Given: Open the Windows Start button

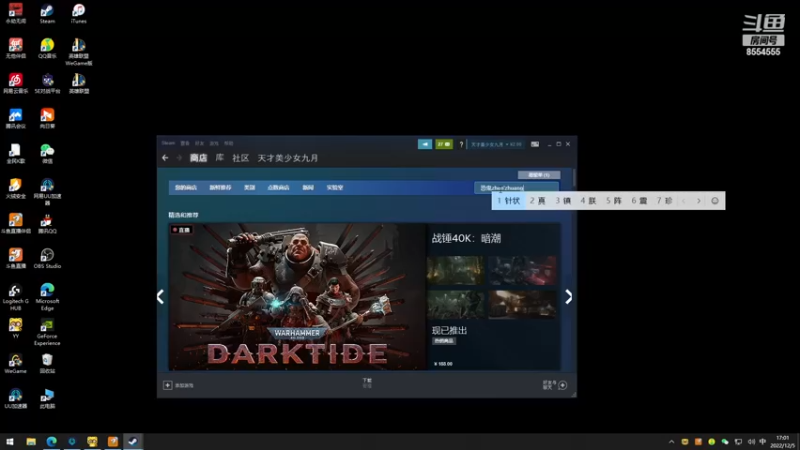Looking at the screenshot, I should point(10,442).
